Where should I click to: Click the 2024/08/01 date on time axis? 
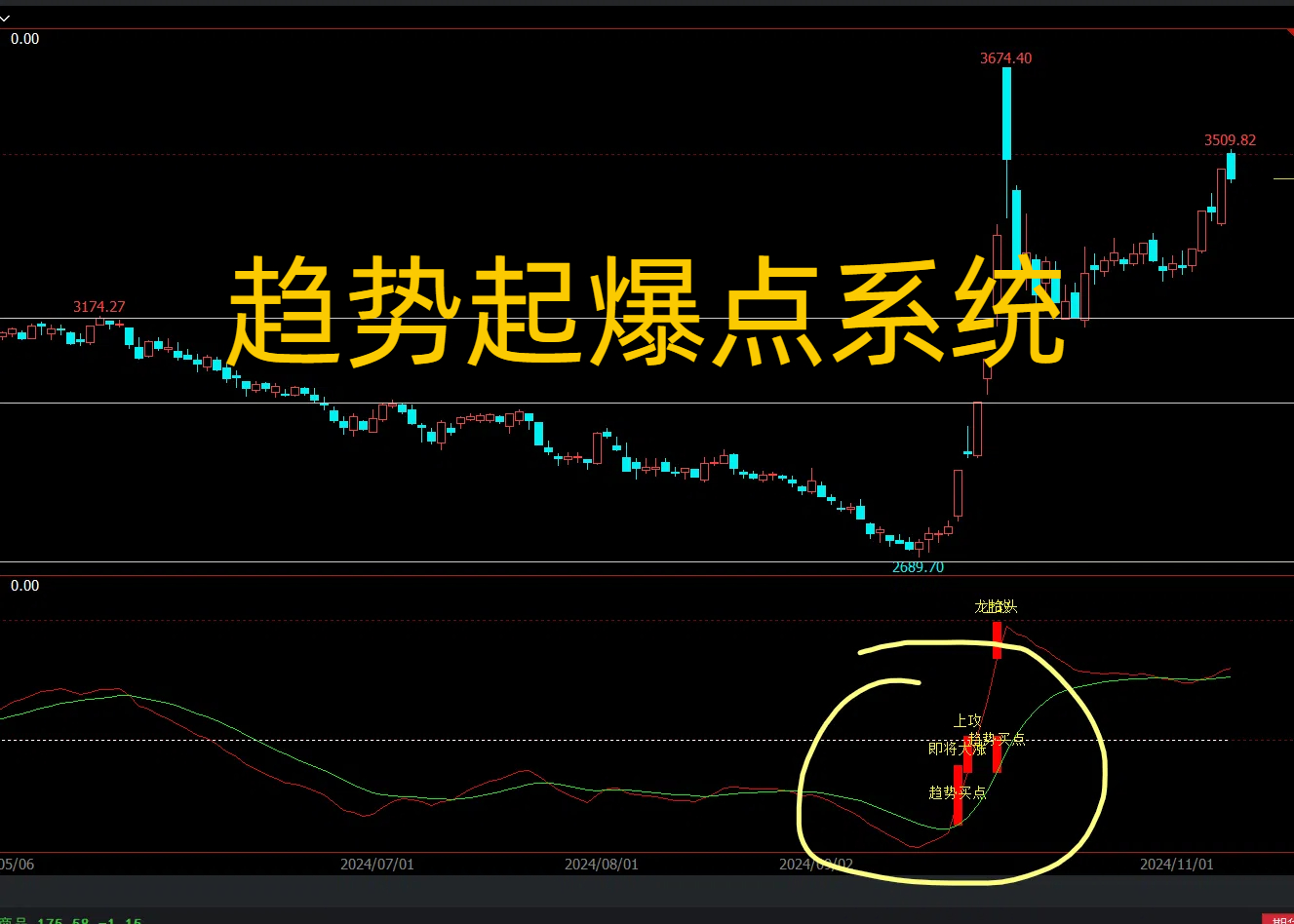[602, 865]
